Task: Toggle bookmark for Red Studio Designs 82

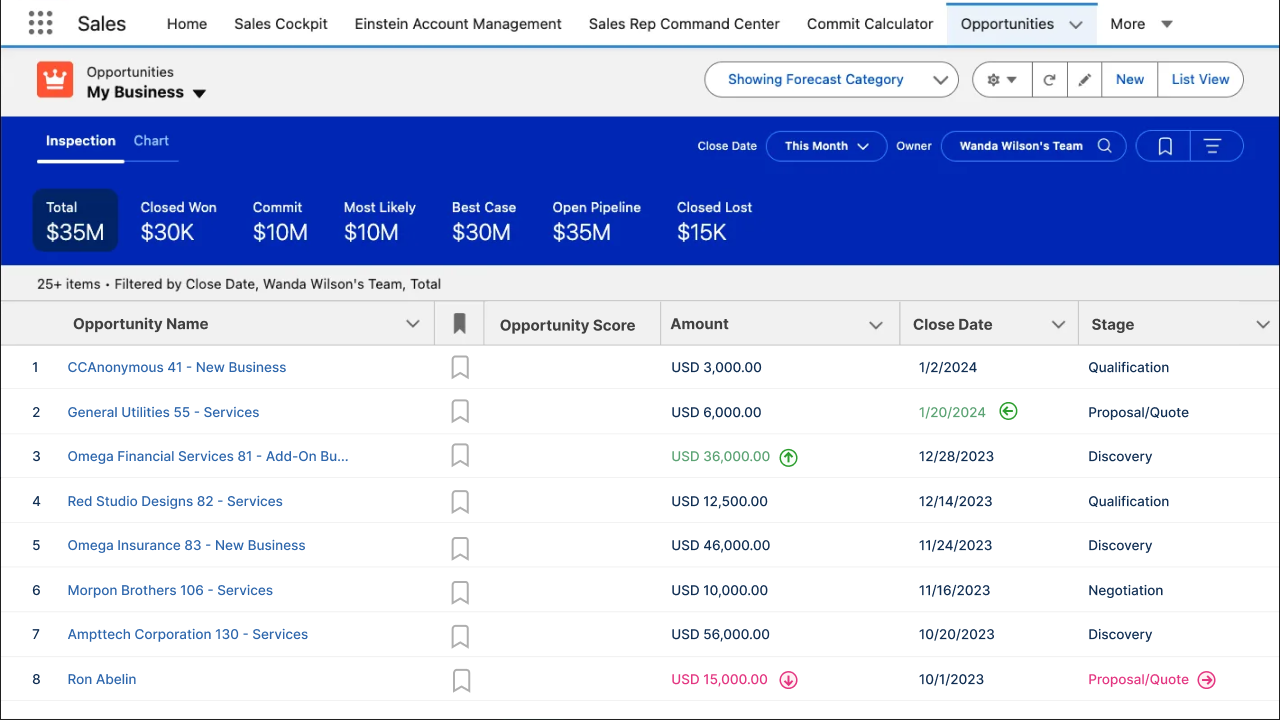Action: click(460, 502)
